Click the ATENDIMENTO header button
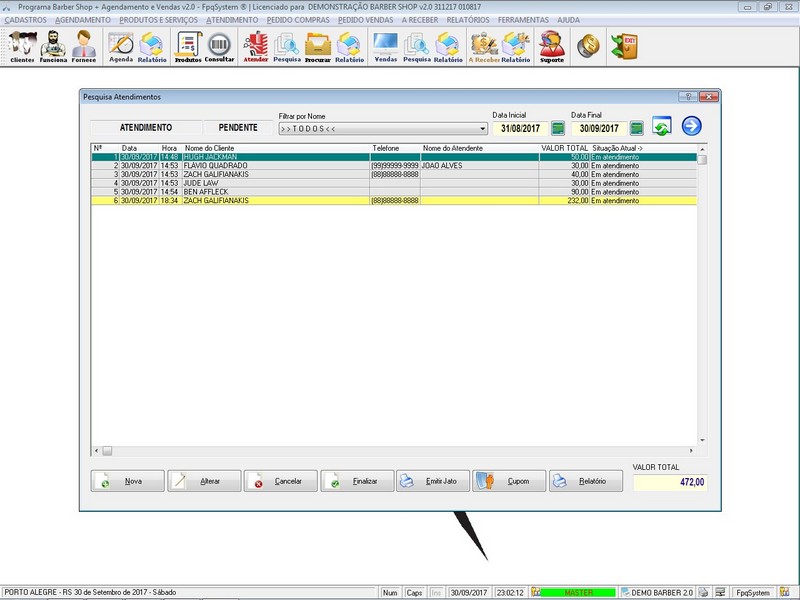Viewport: 800px width, 600px height. [146, 128]
